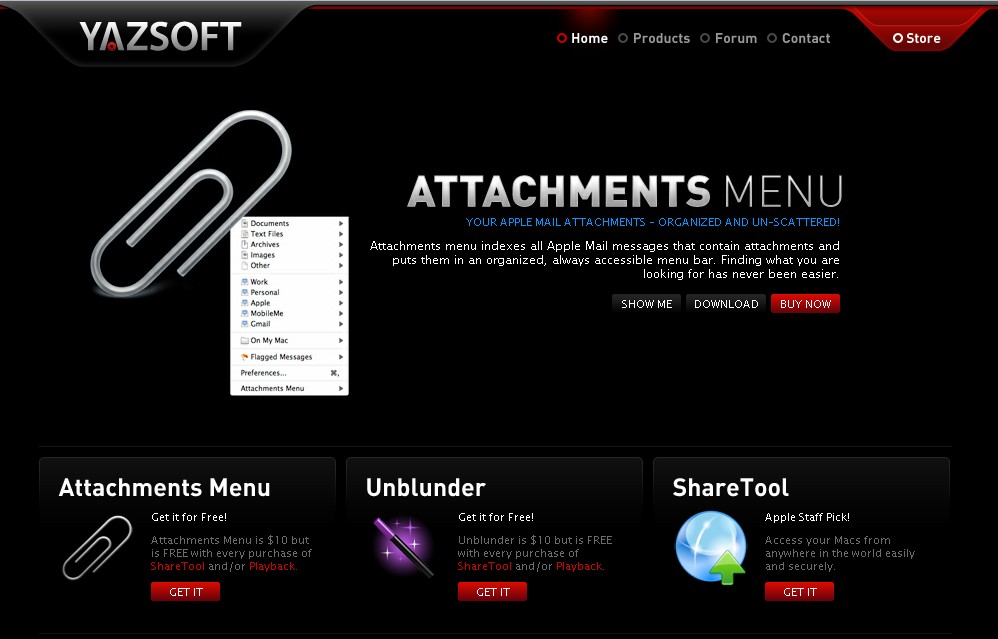Image resolution: width=998 pixels, height=639 pixels.
Task: Click the Documents icon in the menu preview
Action: click(244, 223)
